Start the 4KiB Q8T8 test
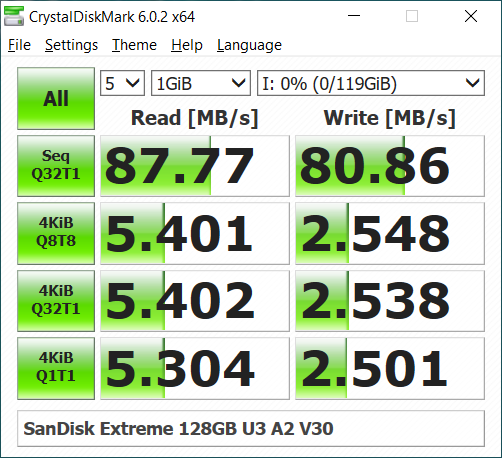Screen dimensions: 502x458 pyautogui.click(x=56, y=233)
